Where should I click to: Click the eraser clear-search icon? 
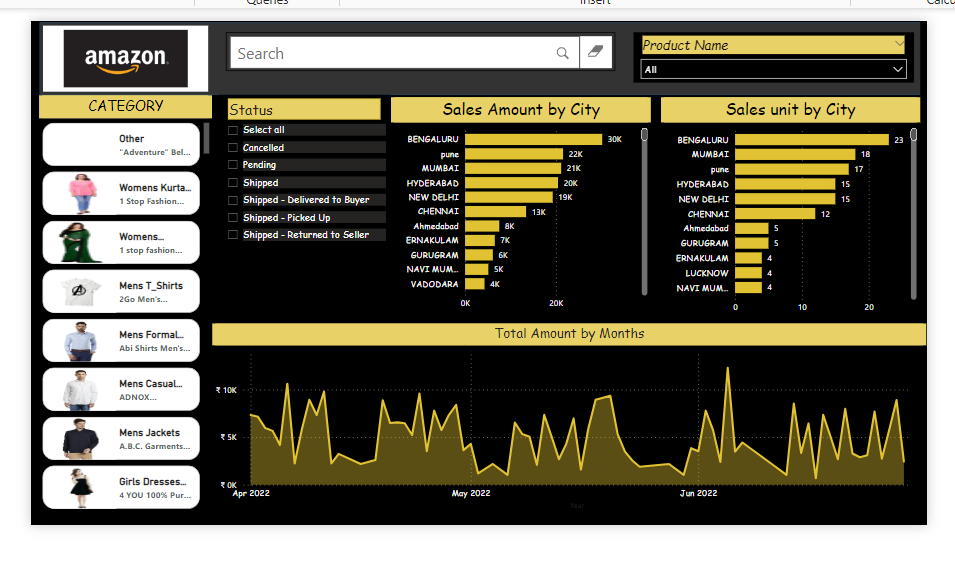click(595, 53)
